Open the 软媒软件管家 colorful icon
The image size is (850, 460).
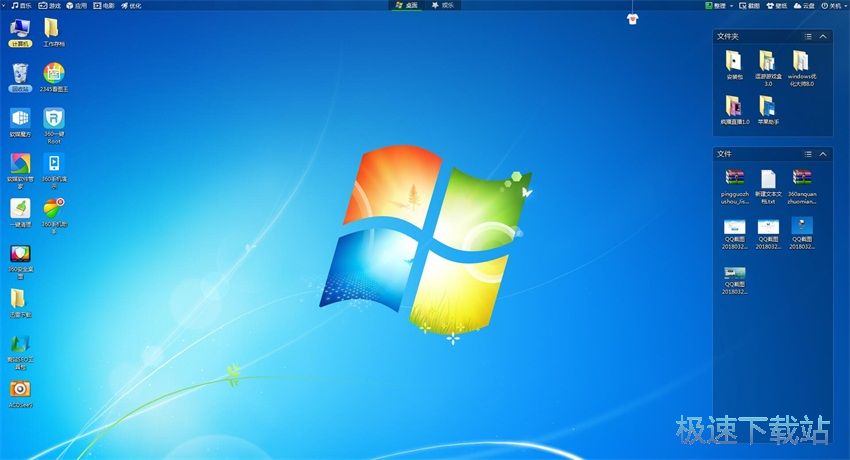click(x=20, y=171)
